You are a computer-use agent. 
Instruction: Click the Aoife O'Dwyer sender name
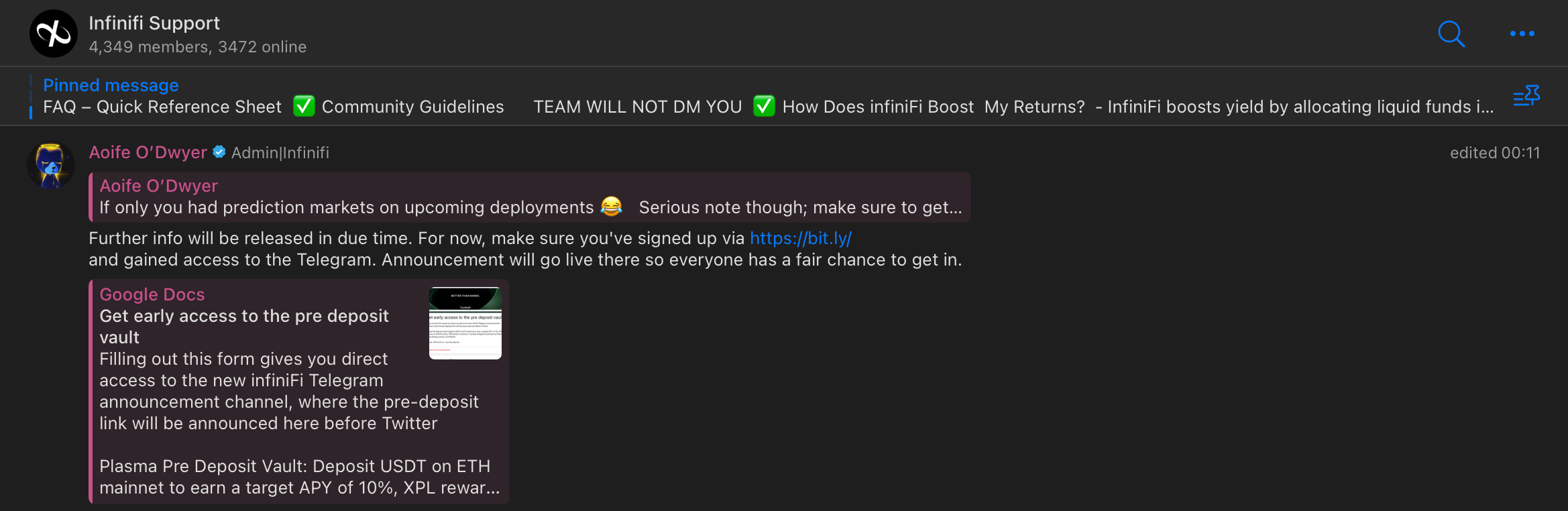click(148, 152)
